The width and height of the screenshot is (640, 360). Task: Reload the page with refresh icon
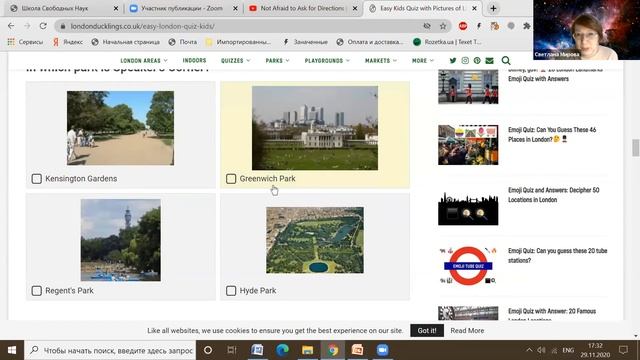tap(43, 26)
